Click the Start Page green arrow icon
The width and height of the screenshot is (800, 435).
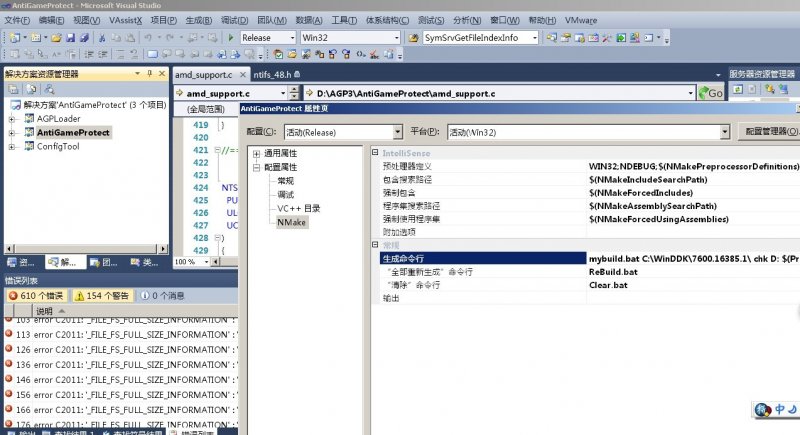[x=621, y=38]
